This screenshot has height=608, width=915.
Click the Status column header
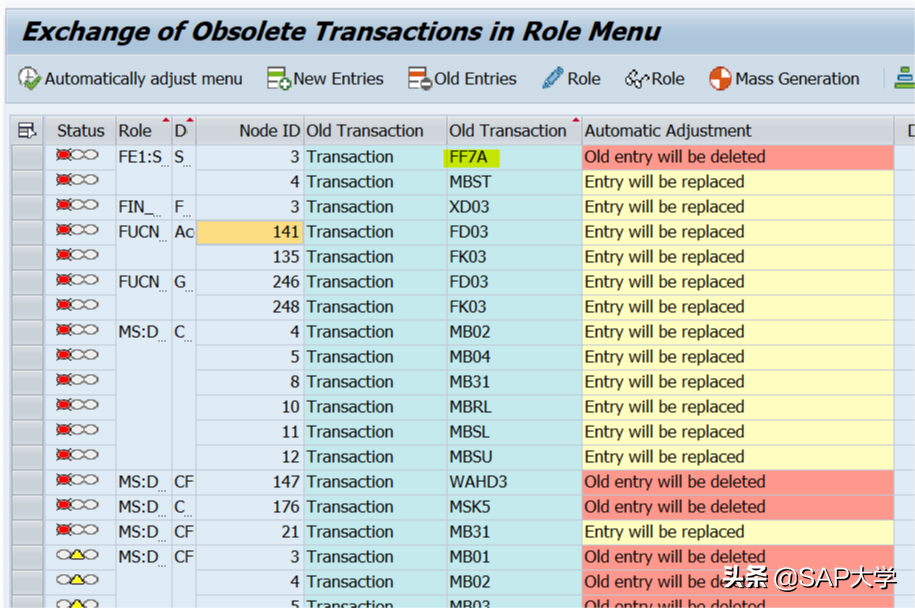(80, 130)
